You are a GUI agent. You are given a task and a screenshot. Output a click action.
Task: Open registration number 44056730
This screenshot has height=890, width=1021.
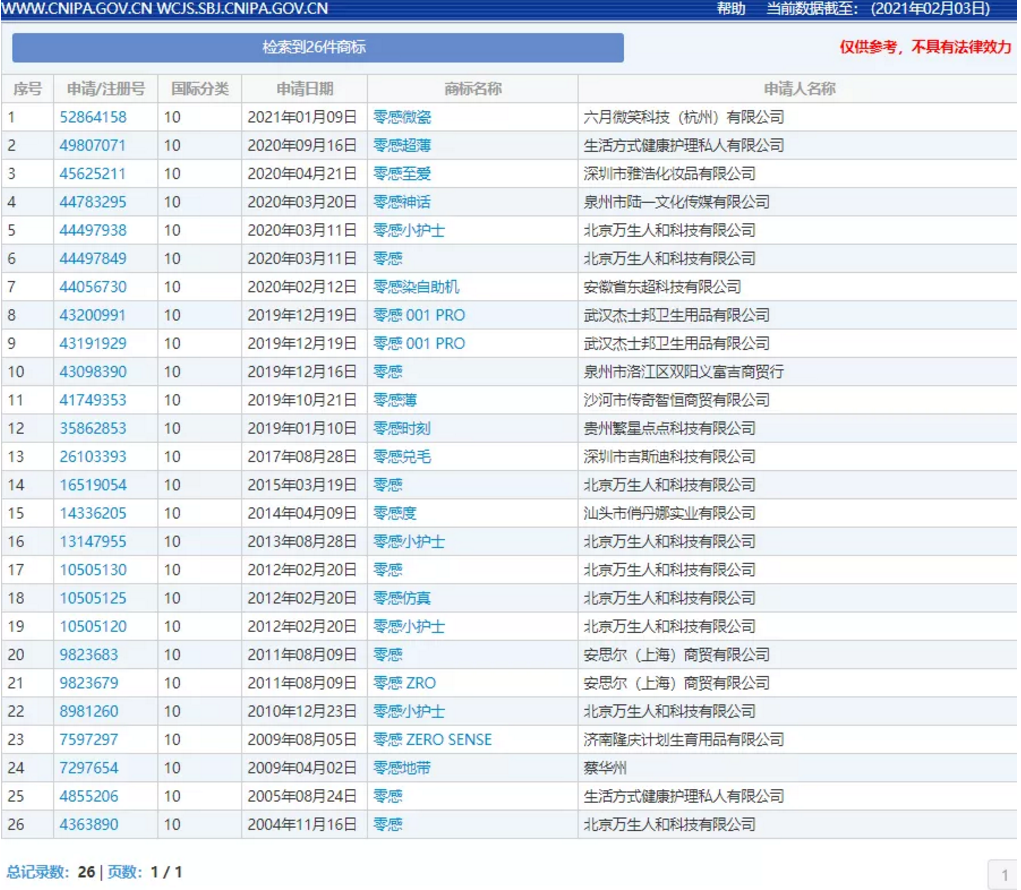[x=93, y=287]
